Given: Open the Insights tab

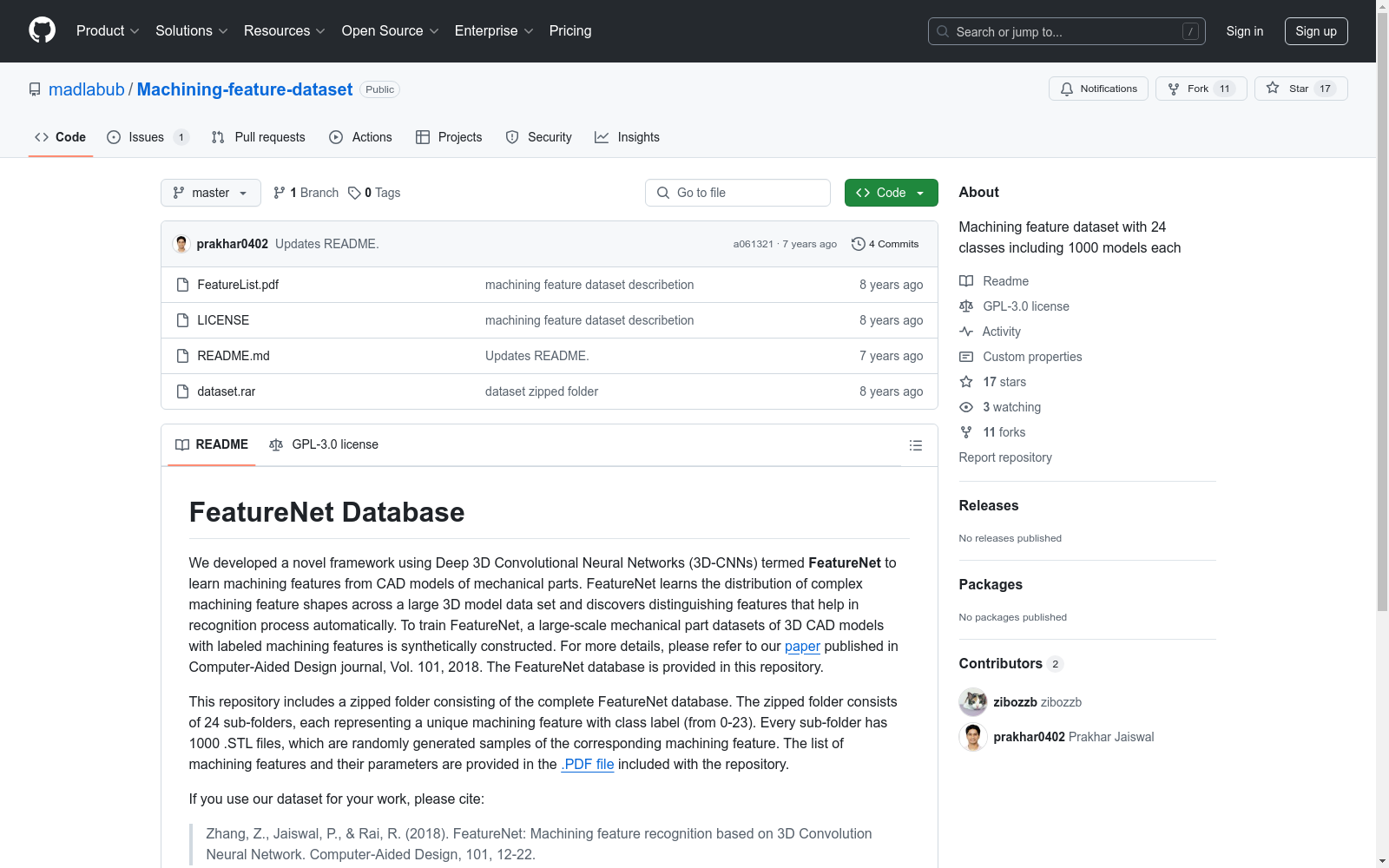Looking at the screenshot, I should click(x=628, y=137).
